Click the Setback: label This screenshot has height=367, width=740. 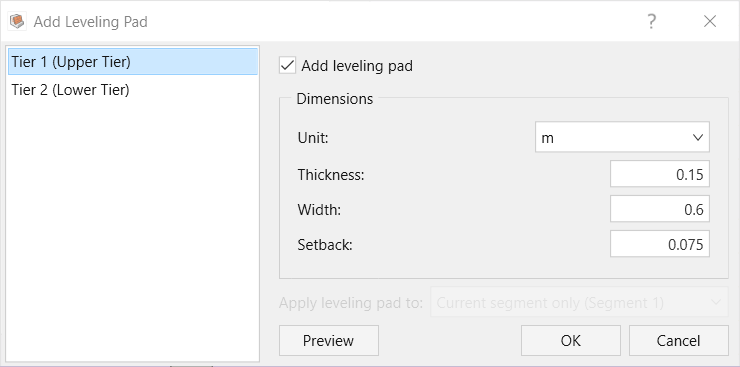(x=325, y=244)
